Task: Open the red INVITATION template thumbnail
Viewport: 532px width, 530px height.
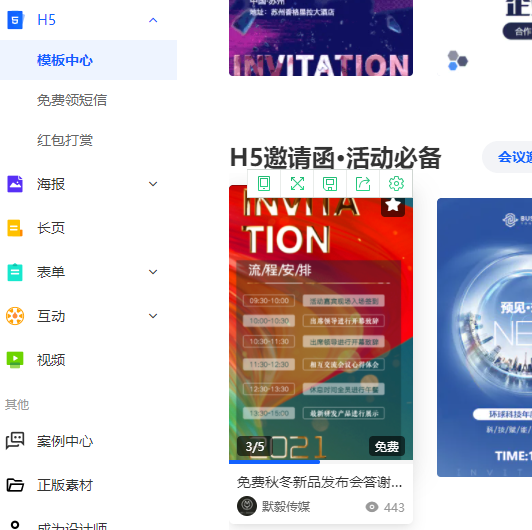Action: pyautogui.click(x=321, y=322)
